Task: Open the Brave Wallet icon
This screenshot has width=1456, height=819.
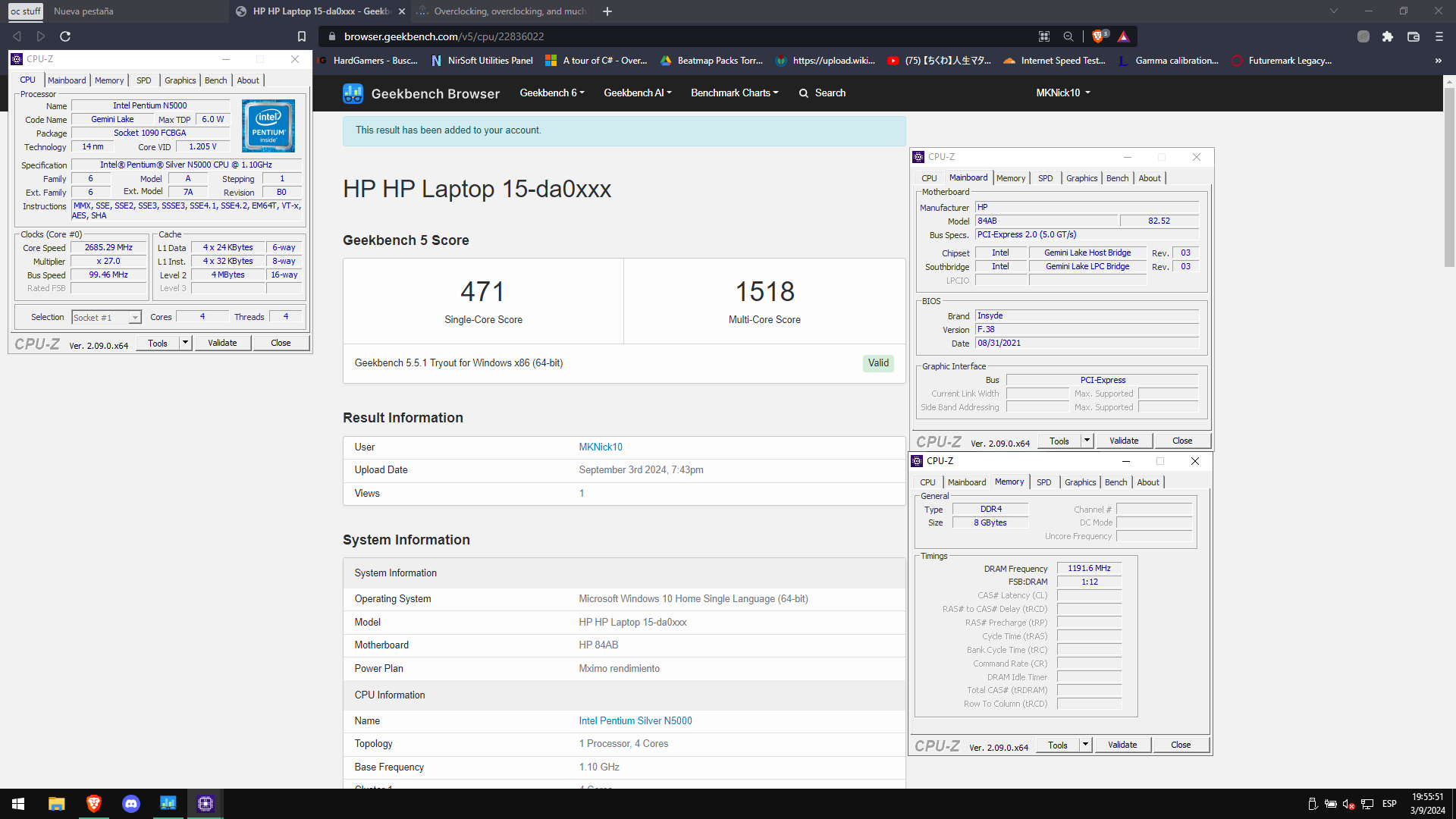Action: coord(1414,36)
